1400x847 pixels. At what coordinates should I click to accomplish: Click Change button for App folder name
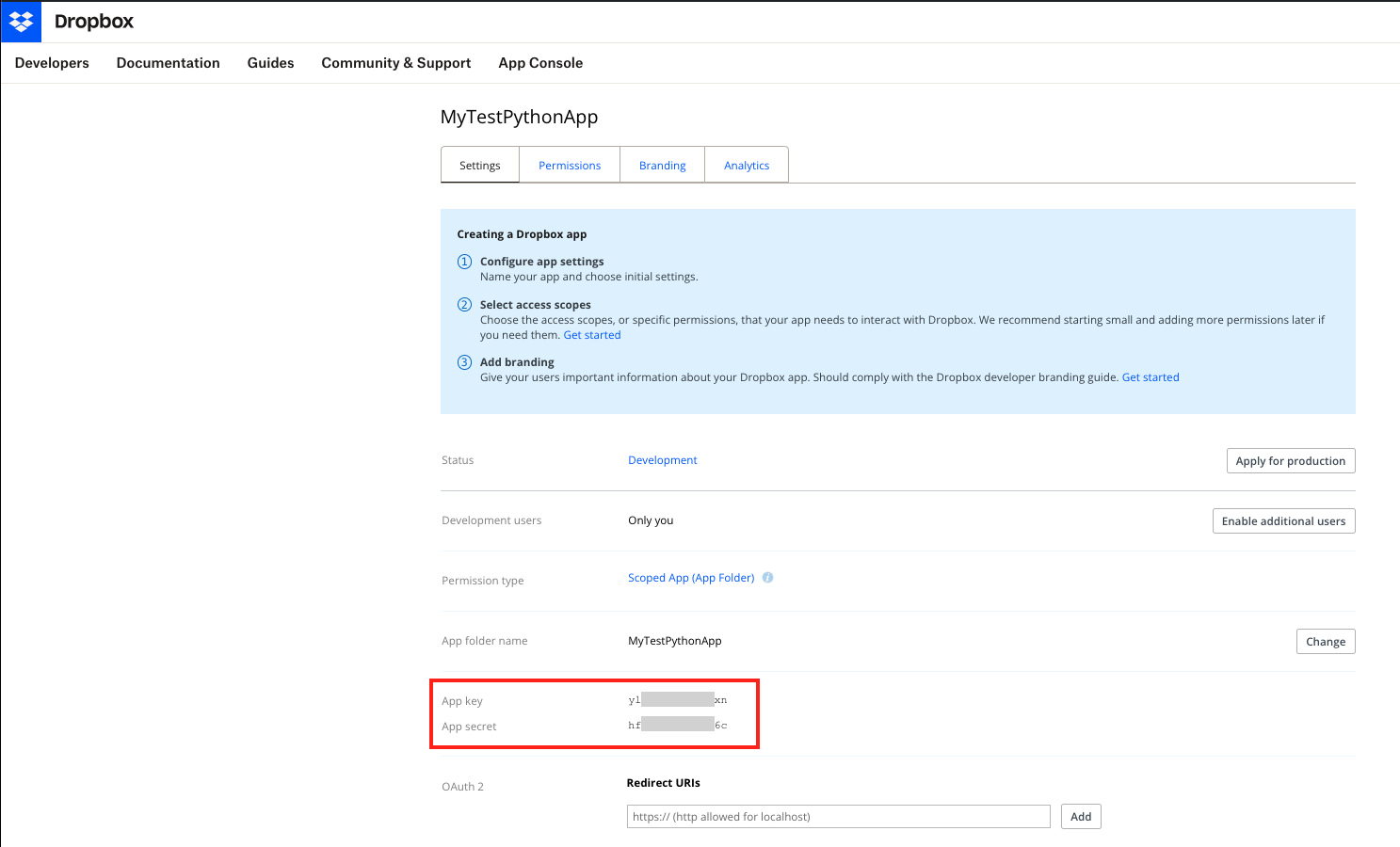click(x=1326, y=642)
